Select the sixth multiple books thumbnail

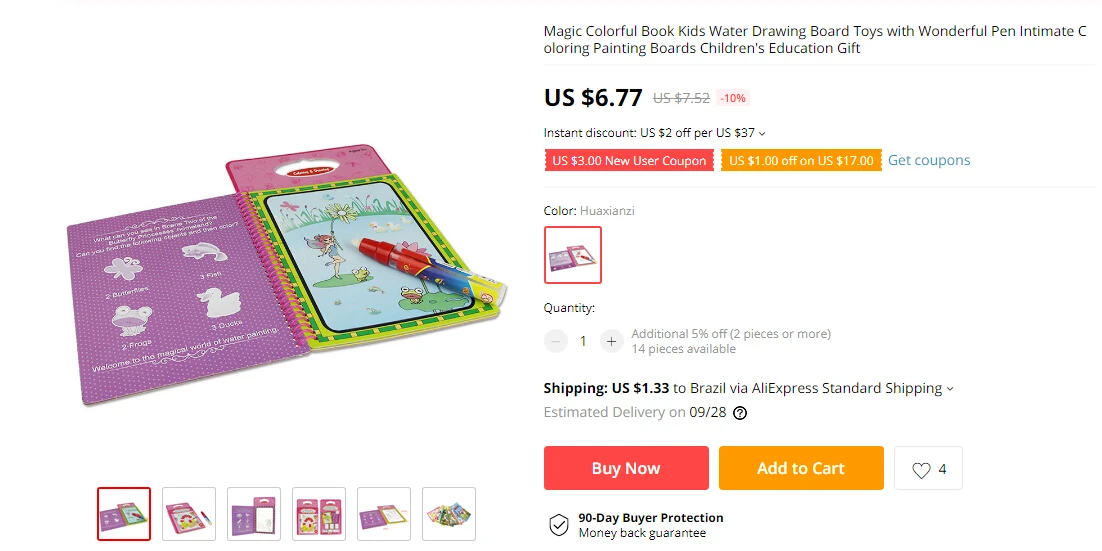[449, 514]
